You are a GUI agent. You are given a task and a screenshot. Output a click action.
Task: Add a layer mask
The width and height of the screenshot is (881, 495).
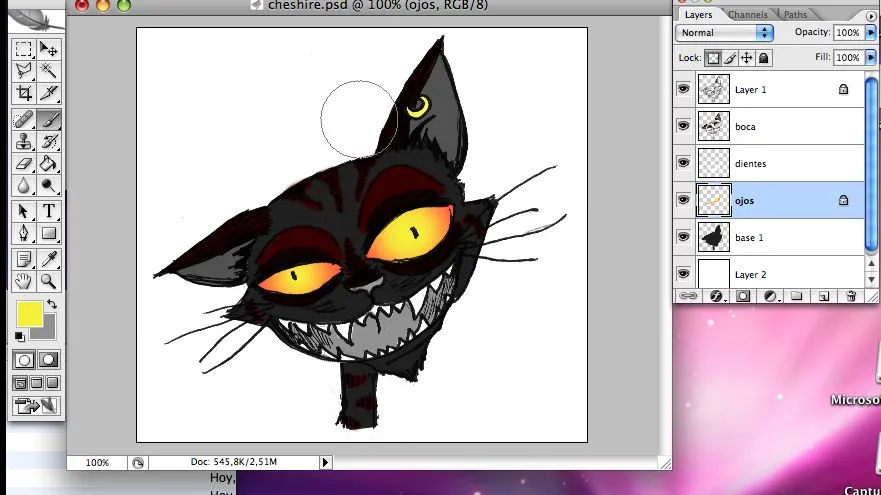[743, 296]
